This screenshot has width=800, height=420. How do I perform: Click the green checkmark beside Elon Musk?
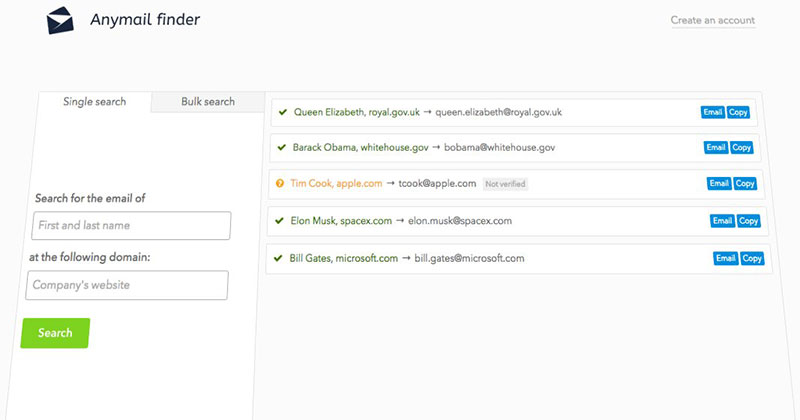pos(279,220)
